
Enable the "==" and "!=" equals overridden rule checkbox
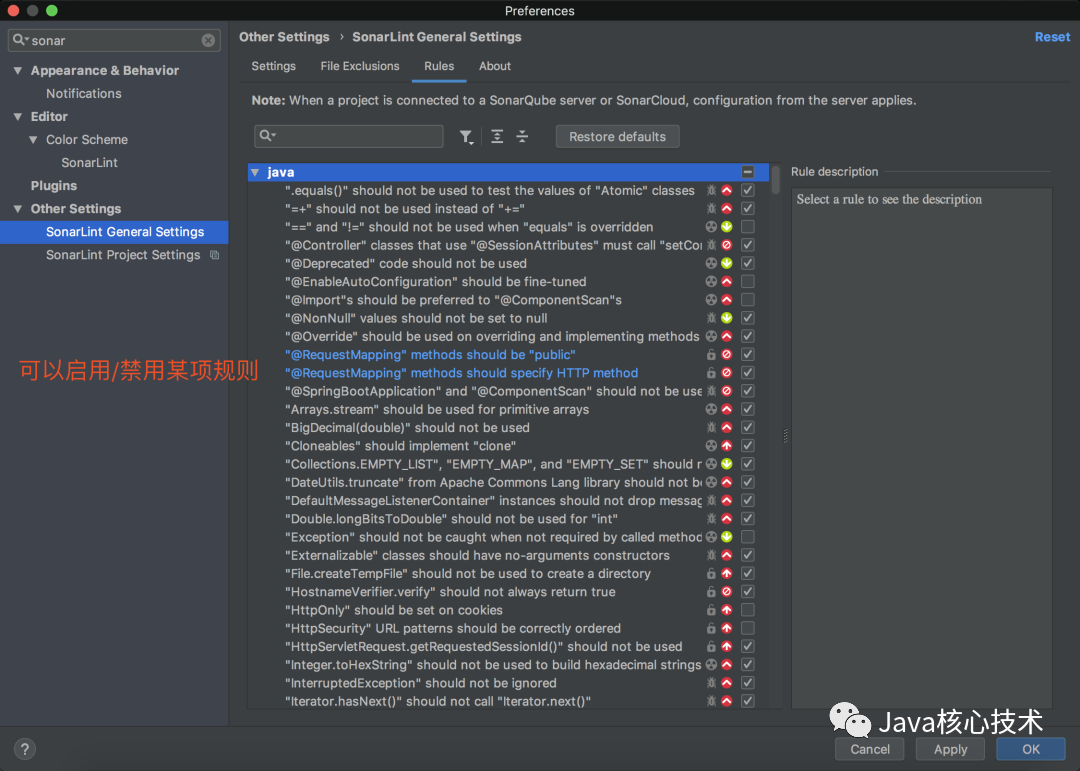(x=747, y=227)
